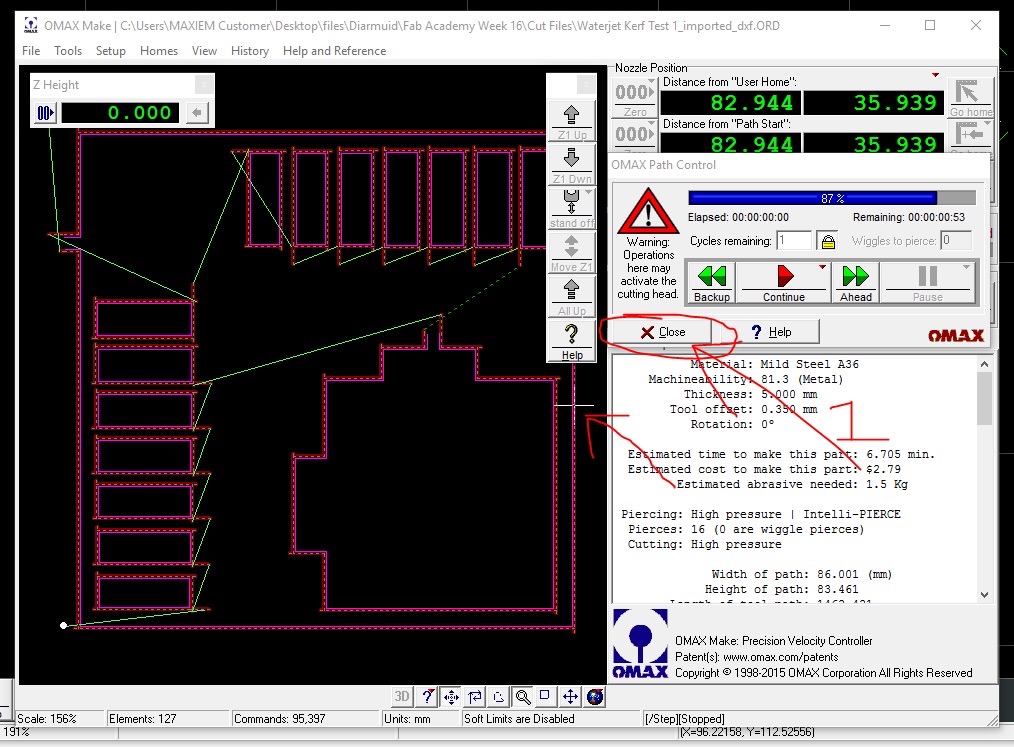Viewport: 1014px width, 747px height.
Task: Toggle the padlock next to Cycles remaining
Action: tap(828, 241)
